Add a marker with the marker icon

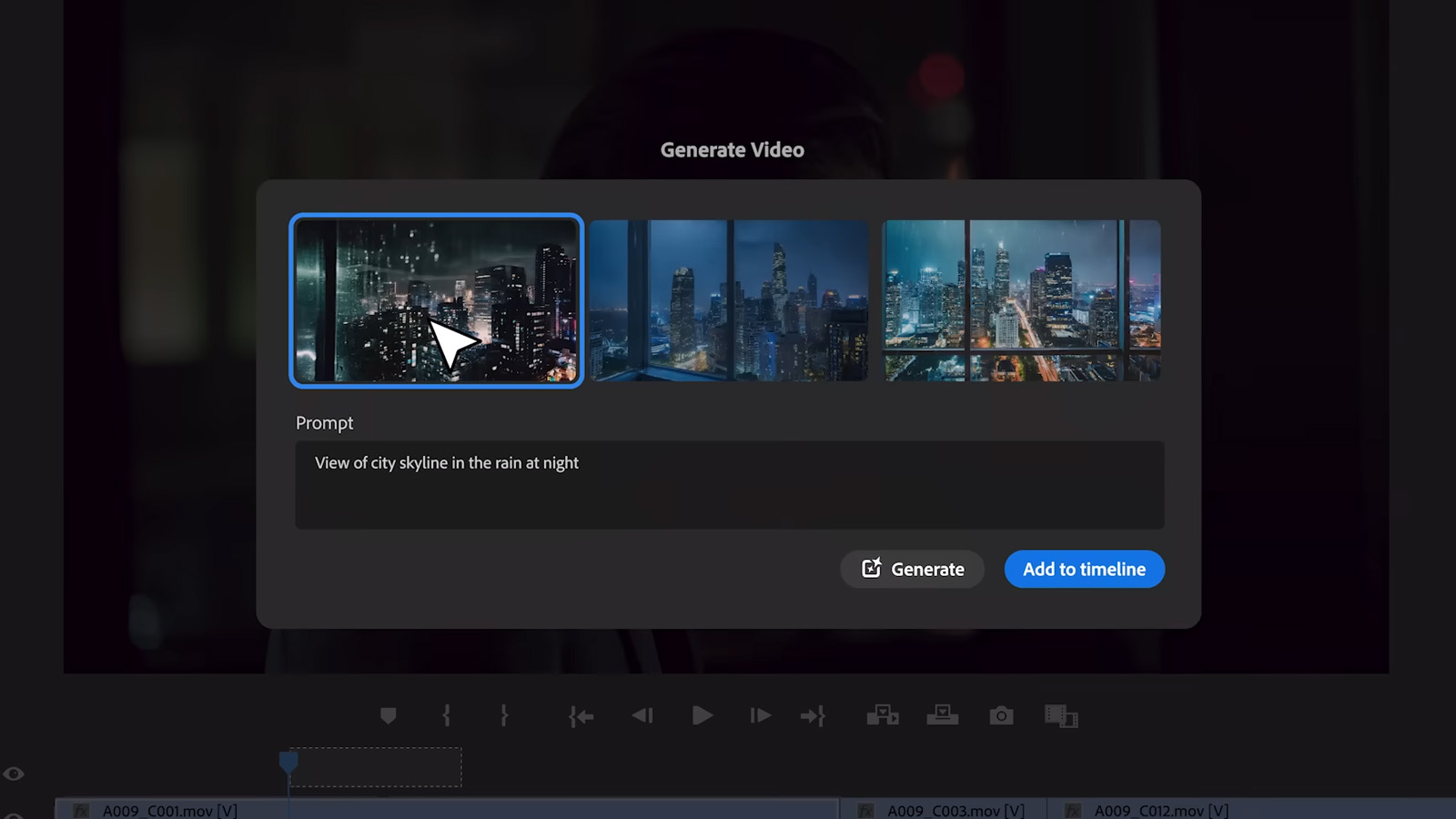(389, 716)
